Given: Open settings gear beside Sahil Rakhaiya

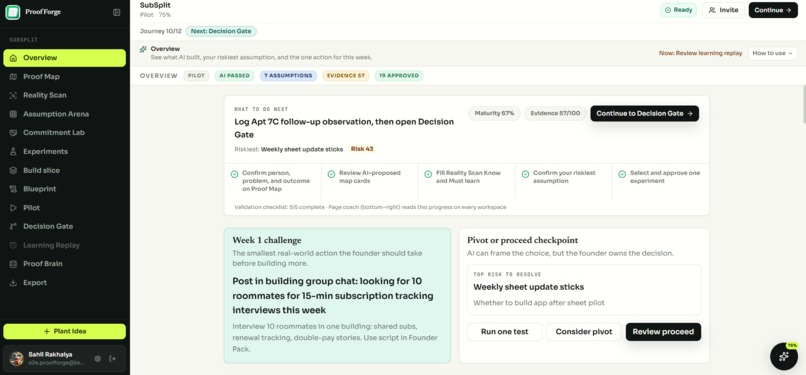Looking at the screenshot, I should click(x=98, y=359).
